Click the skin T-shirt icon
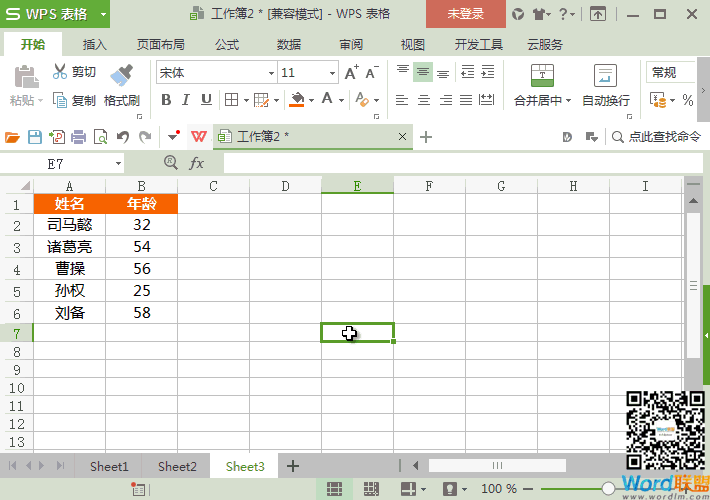Screen dimensions: 710x500 (x=538, y=14)
